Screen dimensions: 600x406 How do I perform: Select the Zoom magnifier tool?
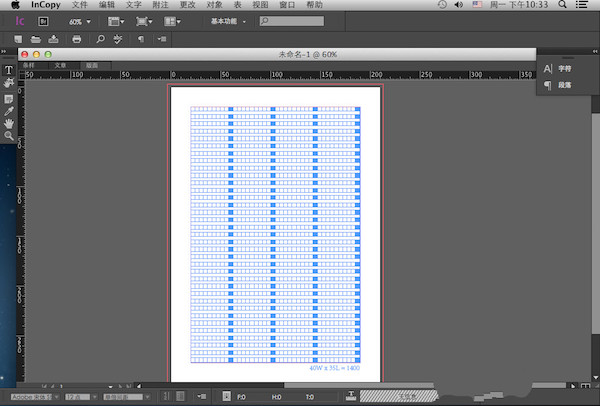coord(9,135)
